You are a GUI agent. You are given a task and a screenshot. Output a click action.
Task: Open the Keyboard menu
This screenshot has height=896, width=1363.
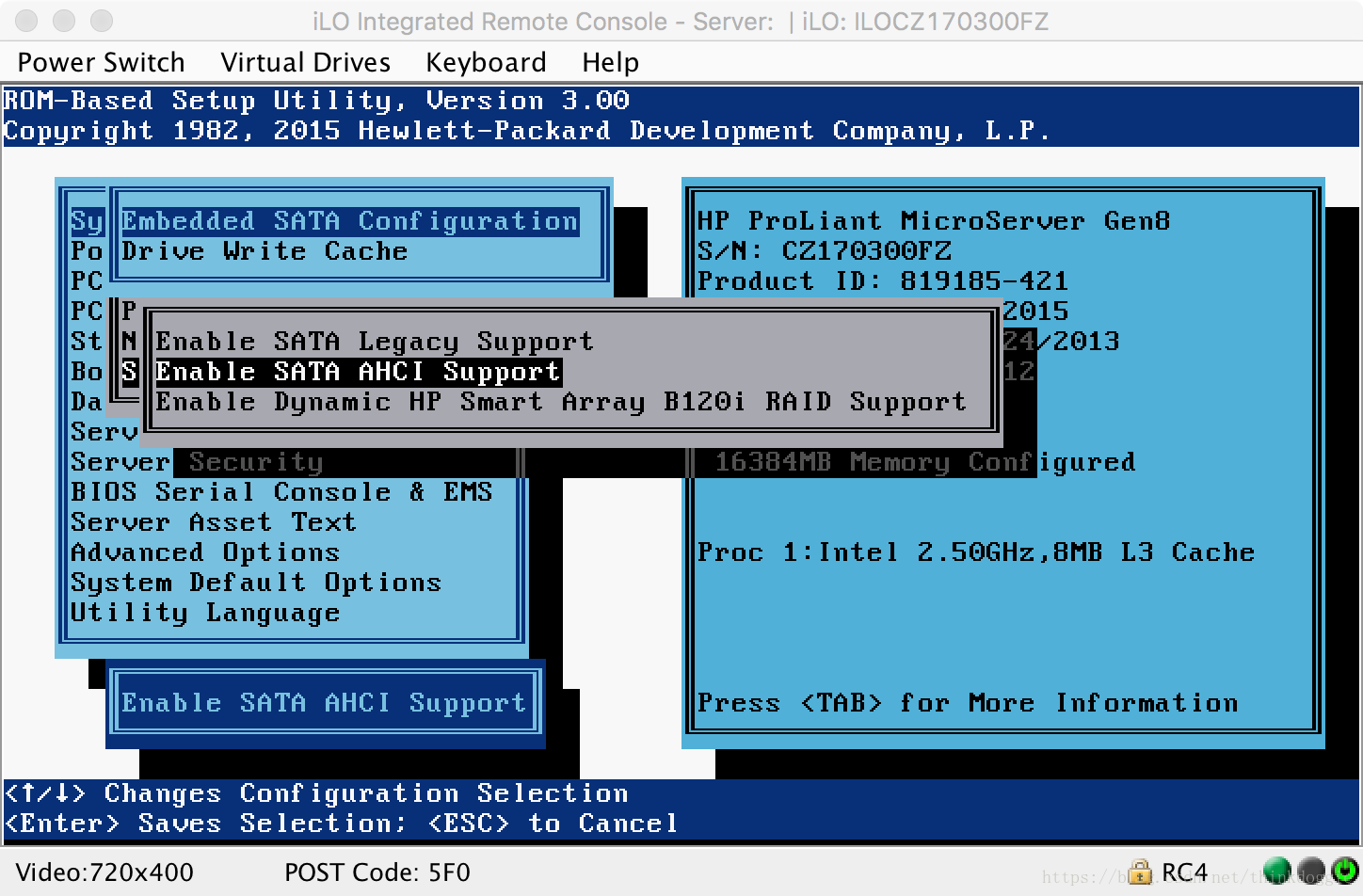click(486, 62)
